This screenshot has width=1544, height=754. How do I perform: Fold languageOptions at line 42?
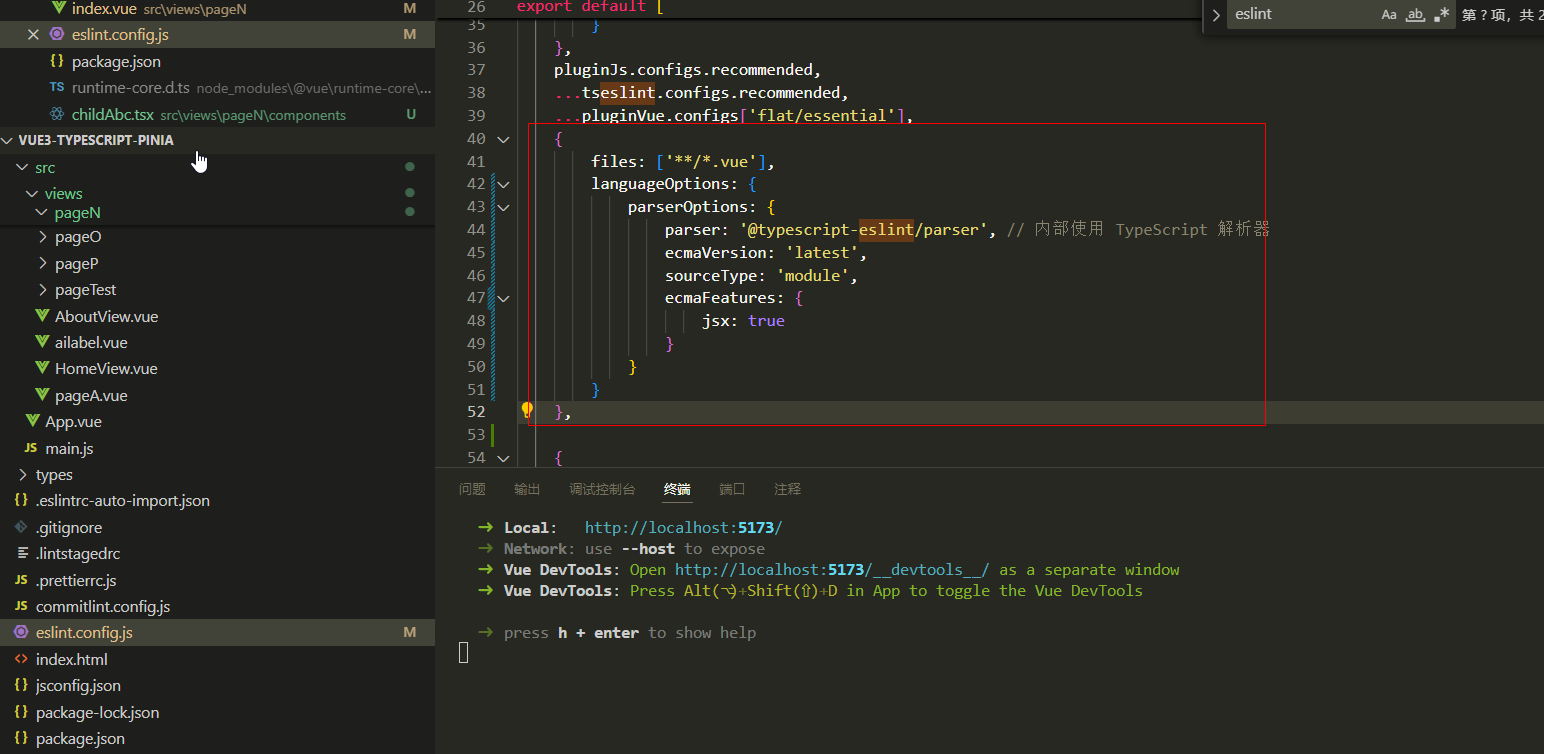(503, 184)
